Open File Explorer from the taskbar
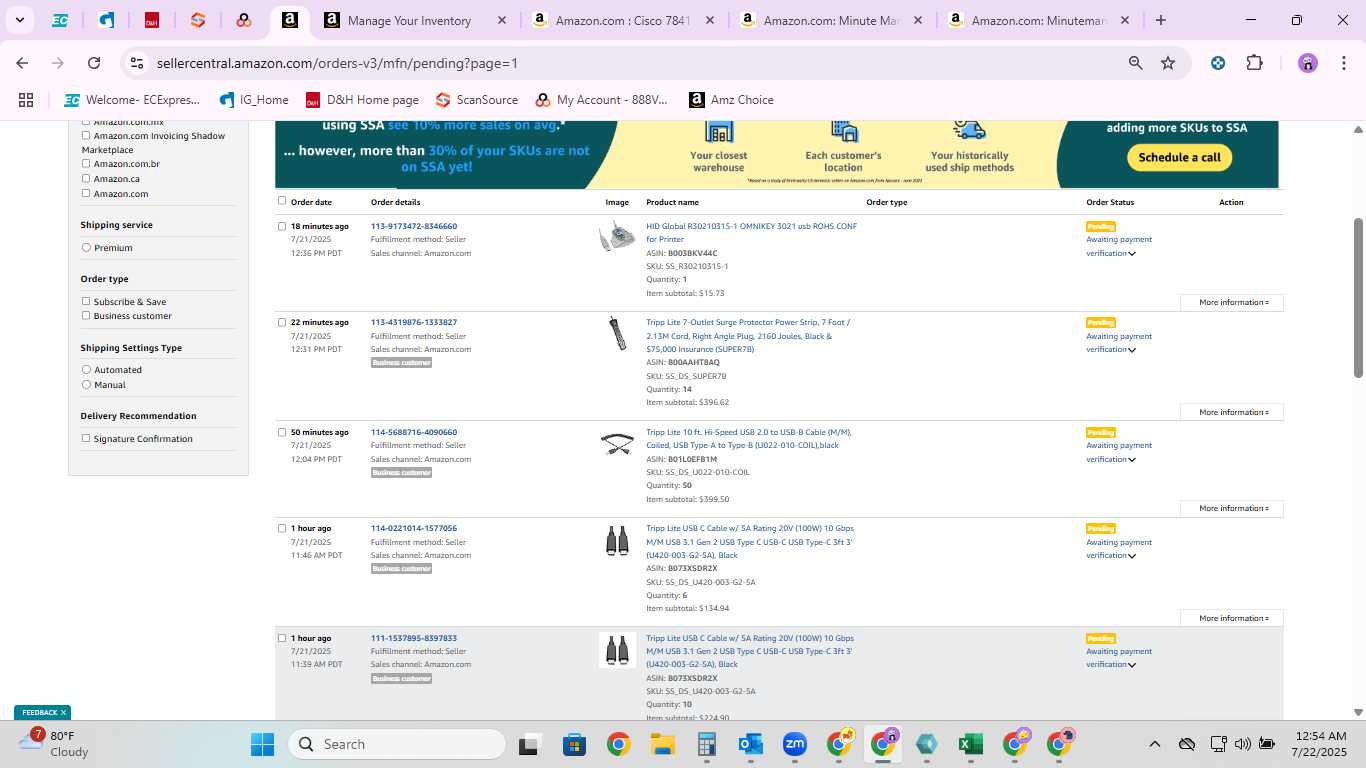Screen dimensions: 1366x768 [662, 744]
